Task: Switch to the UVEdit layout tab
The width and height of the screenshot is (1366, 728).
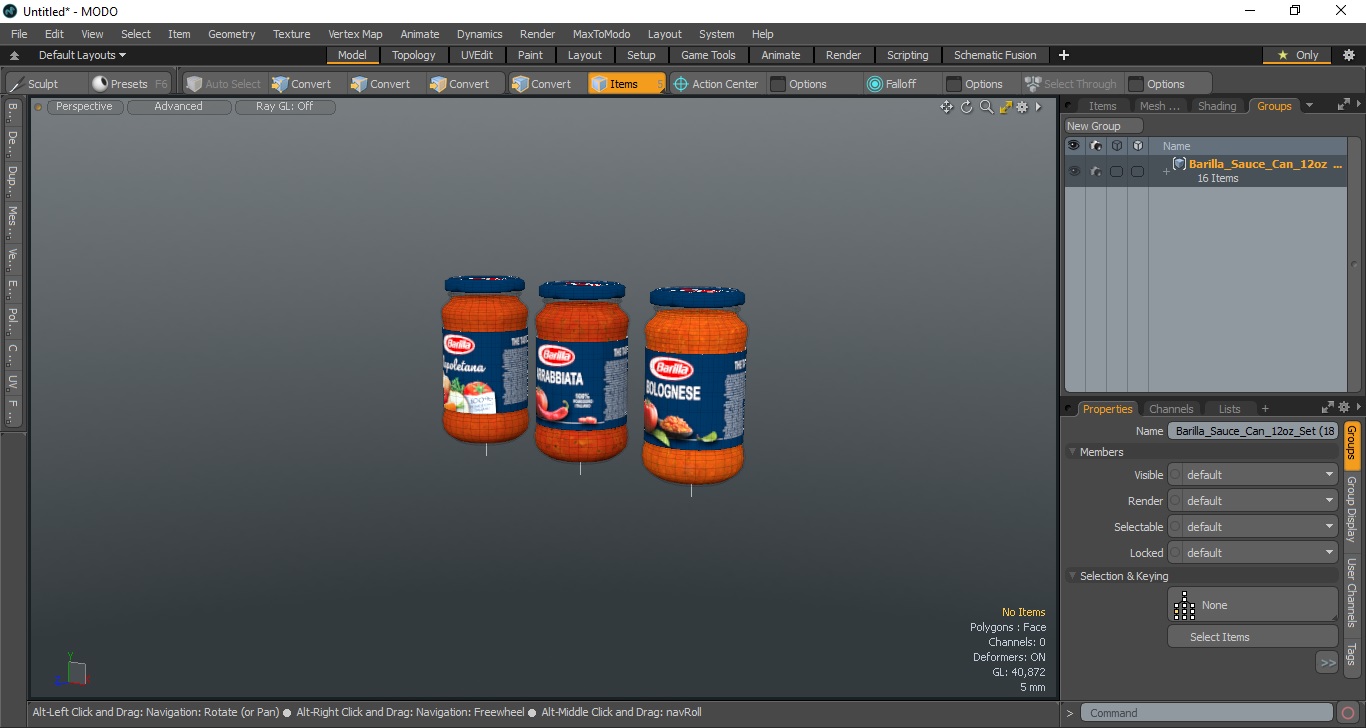Action: [x=477, y=55]
